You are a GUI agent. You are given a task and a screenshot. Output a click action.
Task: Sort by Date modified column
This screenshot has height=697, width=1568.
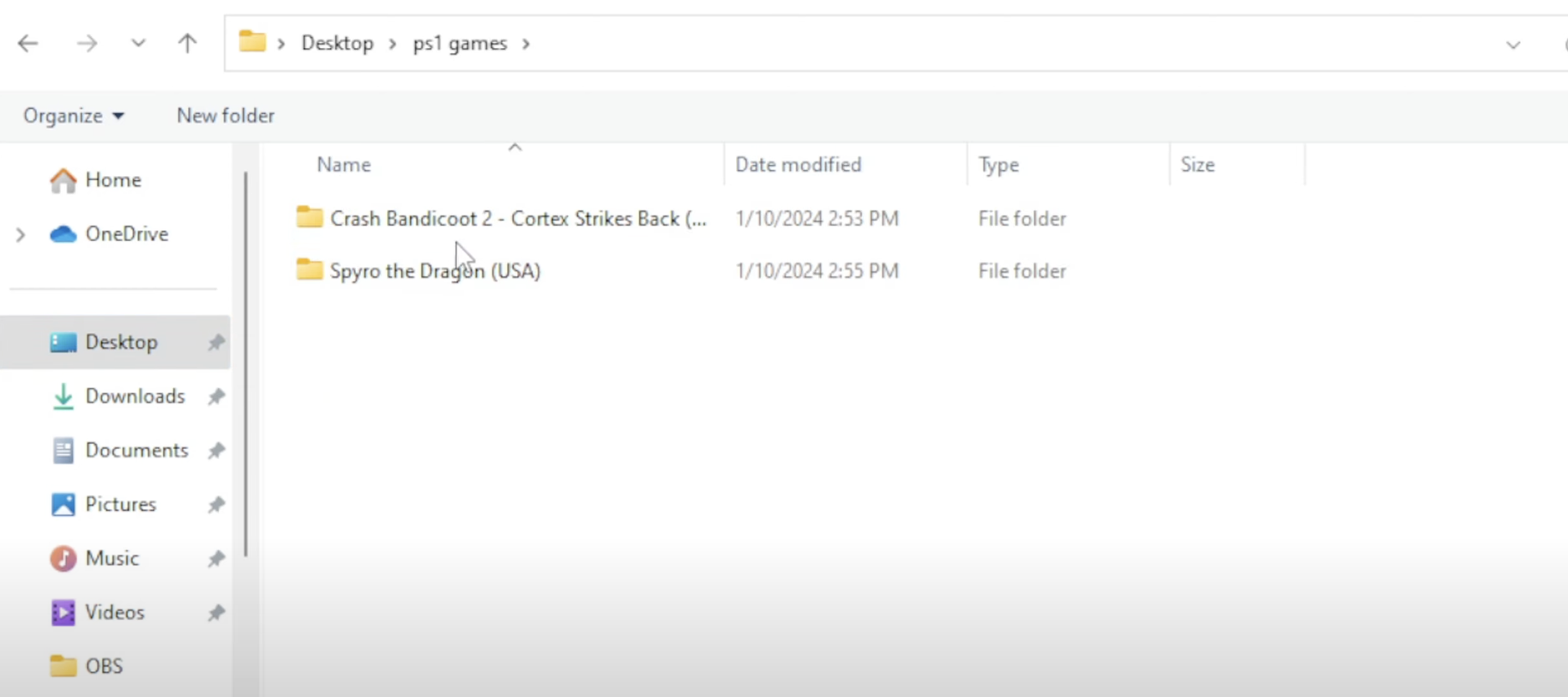click(798, 164)
